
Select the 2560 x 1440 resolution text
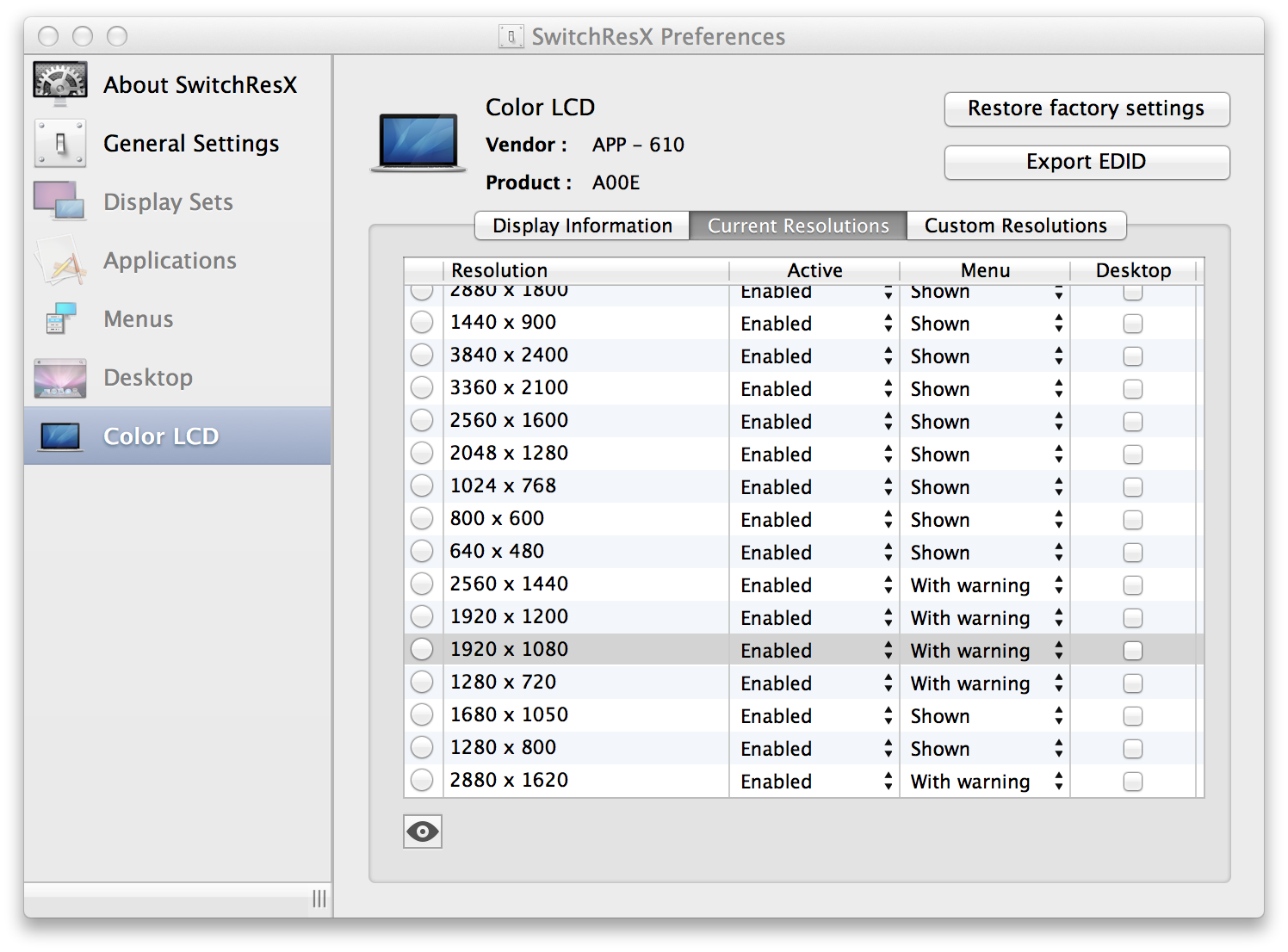(x=509, y=584)
